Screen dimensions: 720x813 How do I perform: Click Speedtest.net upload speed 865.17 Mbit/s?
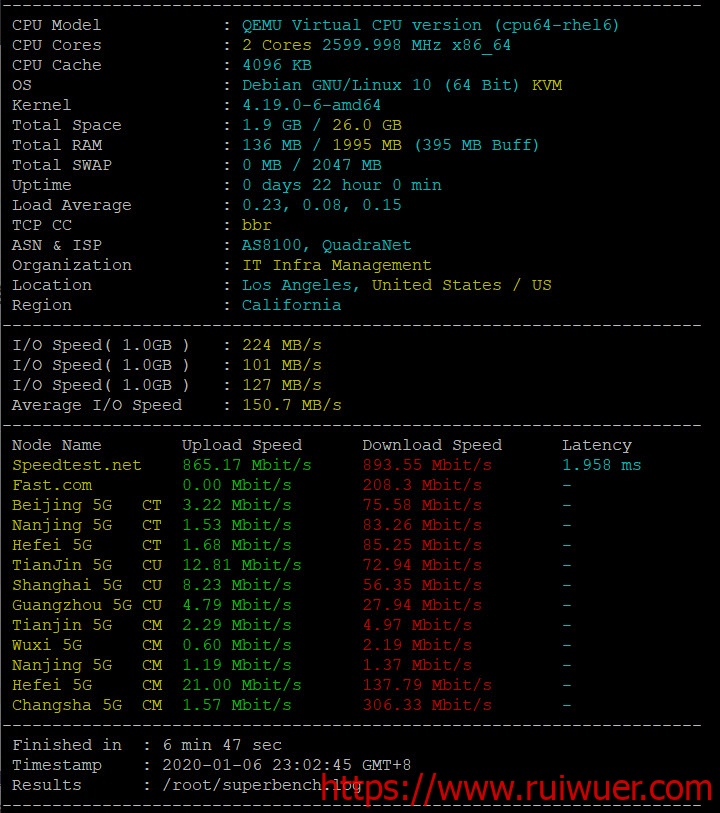(246, 465)
